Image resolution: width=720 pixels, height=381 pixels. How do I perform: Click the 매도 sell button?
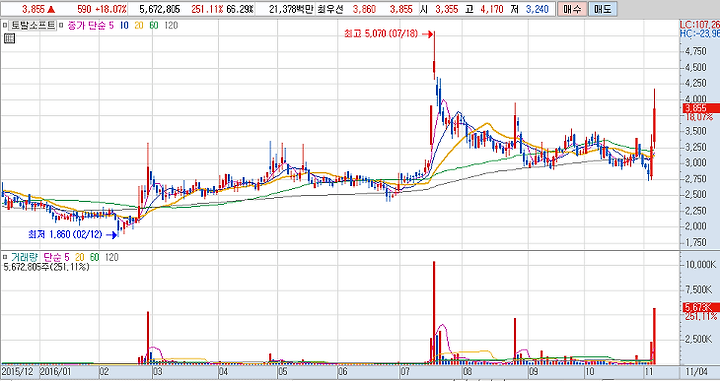(x=602, y=9)
